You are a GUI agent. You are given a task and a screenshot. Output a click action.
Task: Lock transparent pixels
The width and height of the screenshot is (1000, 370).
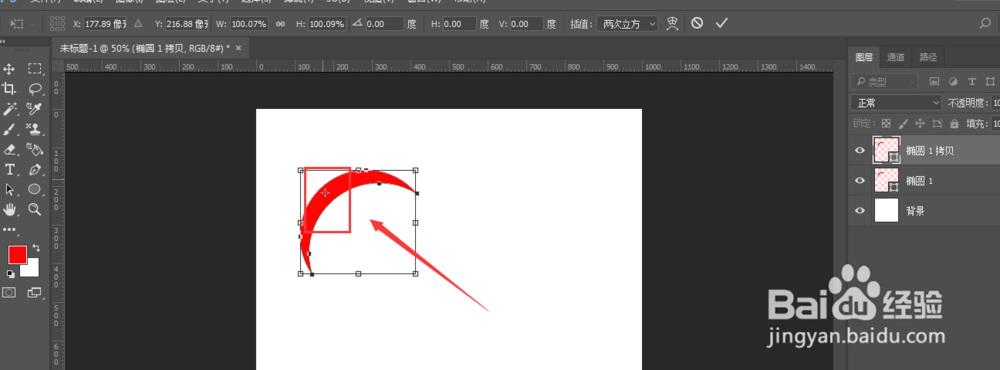(886, 123)
